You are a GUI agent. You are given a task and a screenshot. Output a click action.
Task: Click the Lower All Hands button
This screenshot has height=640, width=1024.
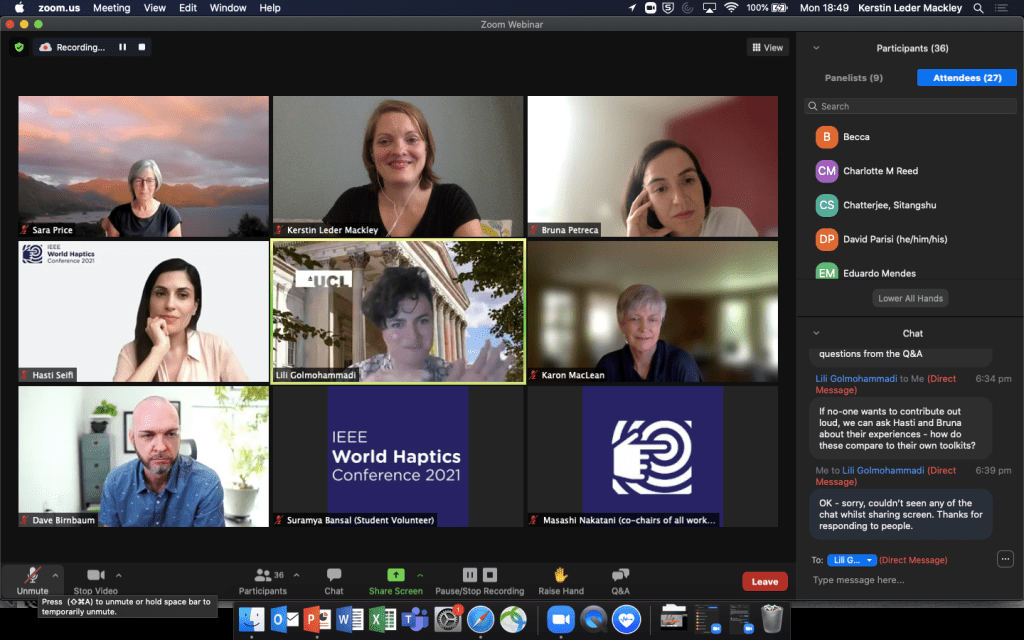[x=911, y=298]
